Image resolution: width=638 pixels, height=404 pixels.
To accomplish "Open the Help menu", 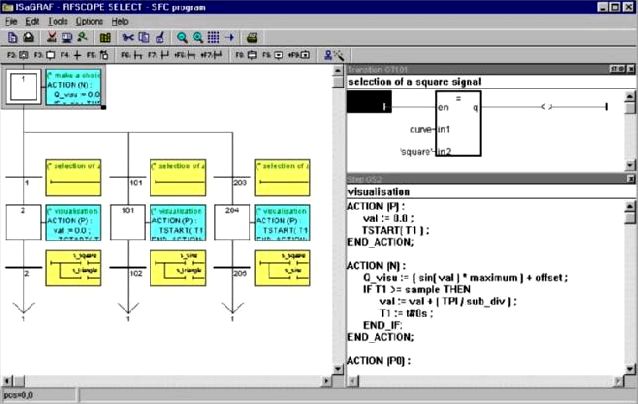I will [120, 20].
